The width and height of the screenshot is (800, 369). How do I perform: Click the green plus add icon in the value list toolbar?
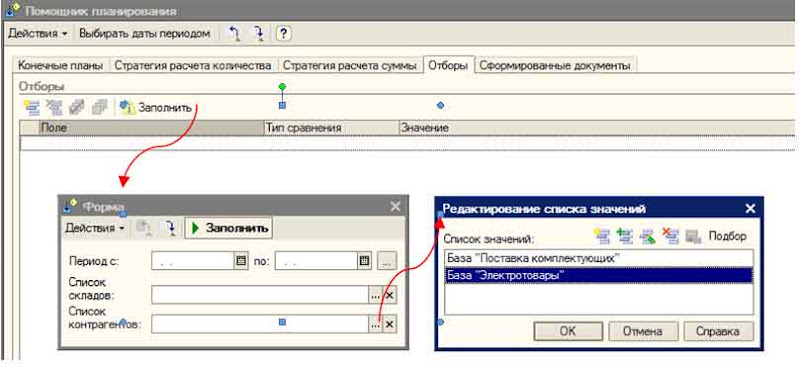coord(625,236)
